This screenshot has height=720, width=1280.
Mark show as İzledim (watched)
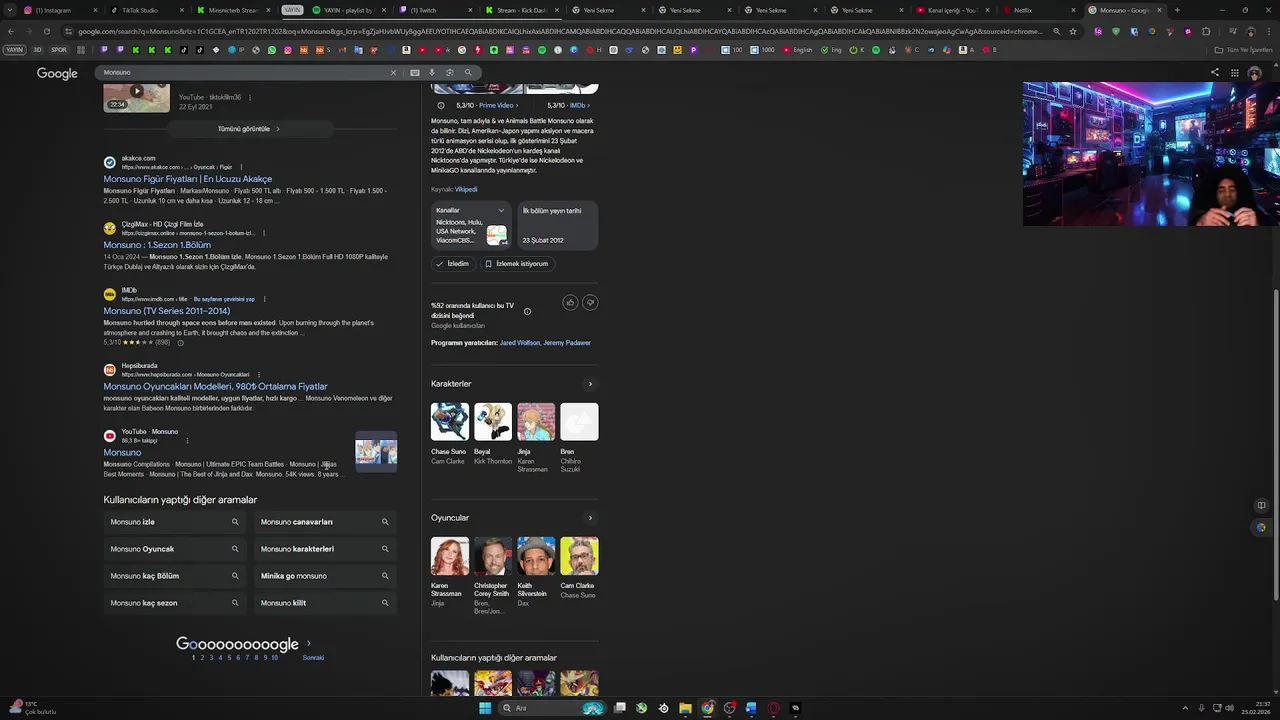[x=452, y=264]
